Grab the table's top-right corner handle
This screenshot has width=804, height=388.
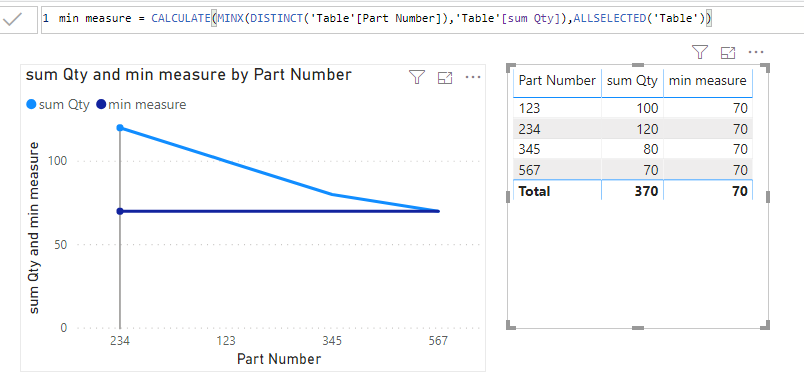[766, 67]
